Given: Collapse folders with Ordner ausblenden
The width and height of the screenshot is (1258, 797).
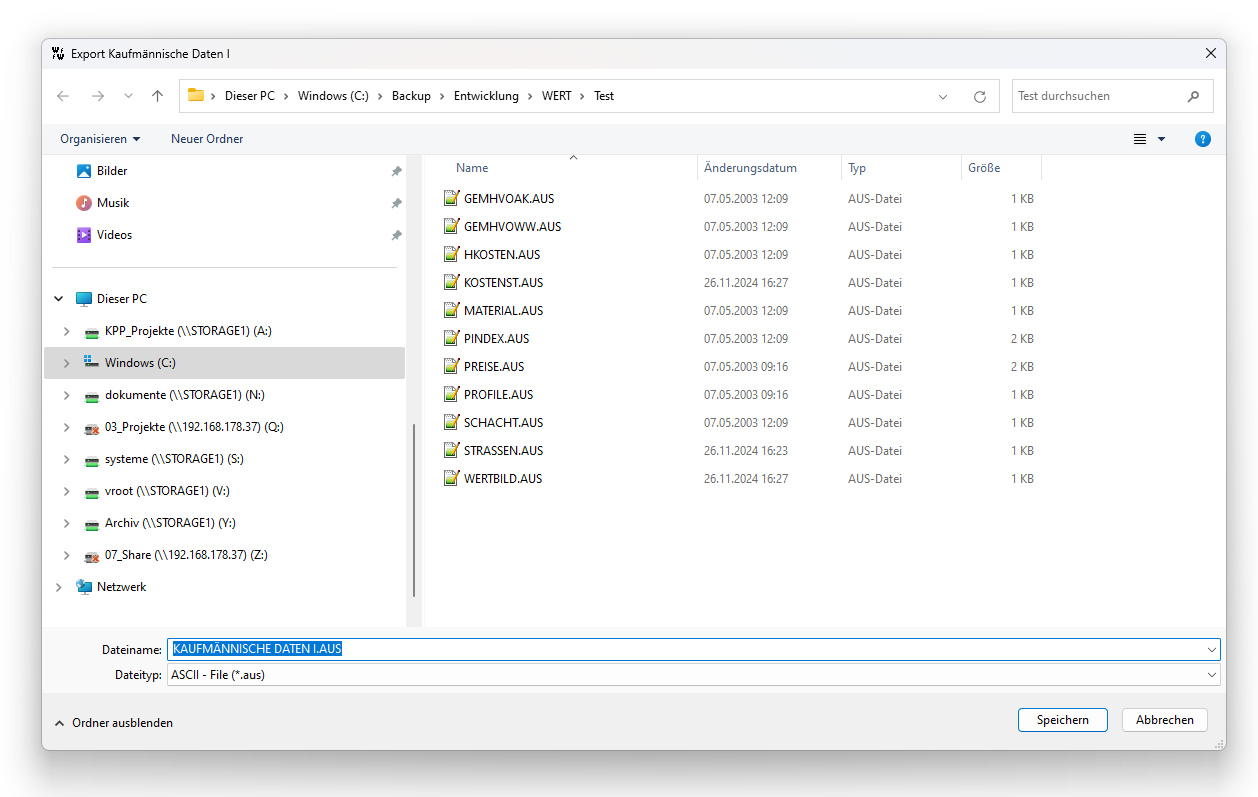Looking at the screenshot, I should [112, 722].
